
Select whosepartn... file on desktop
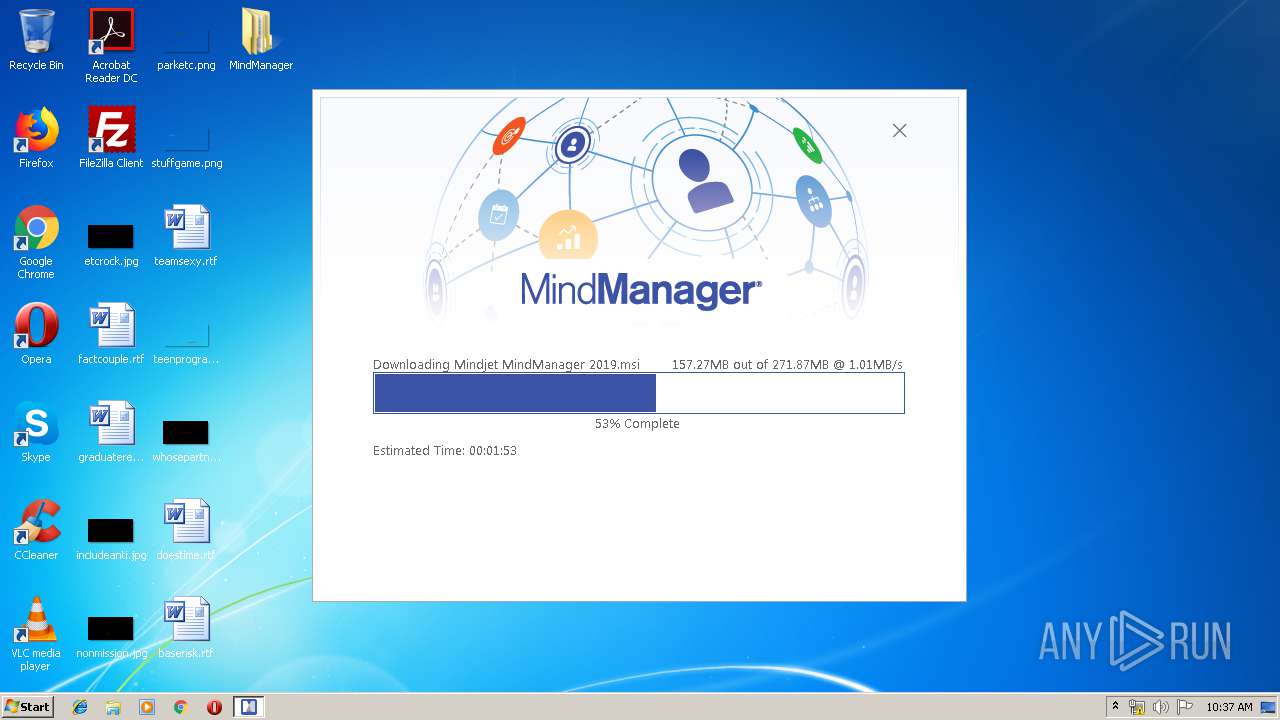click(186, 440)
